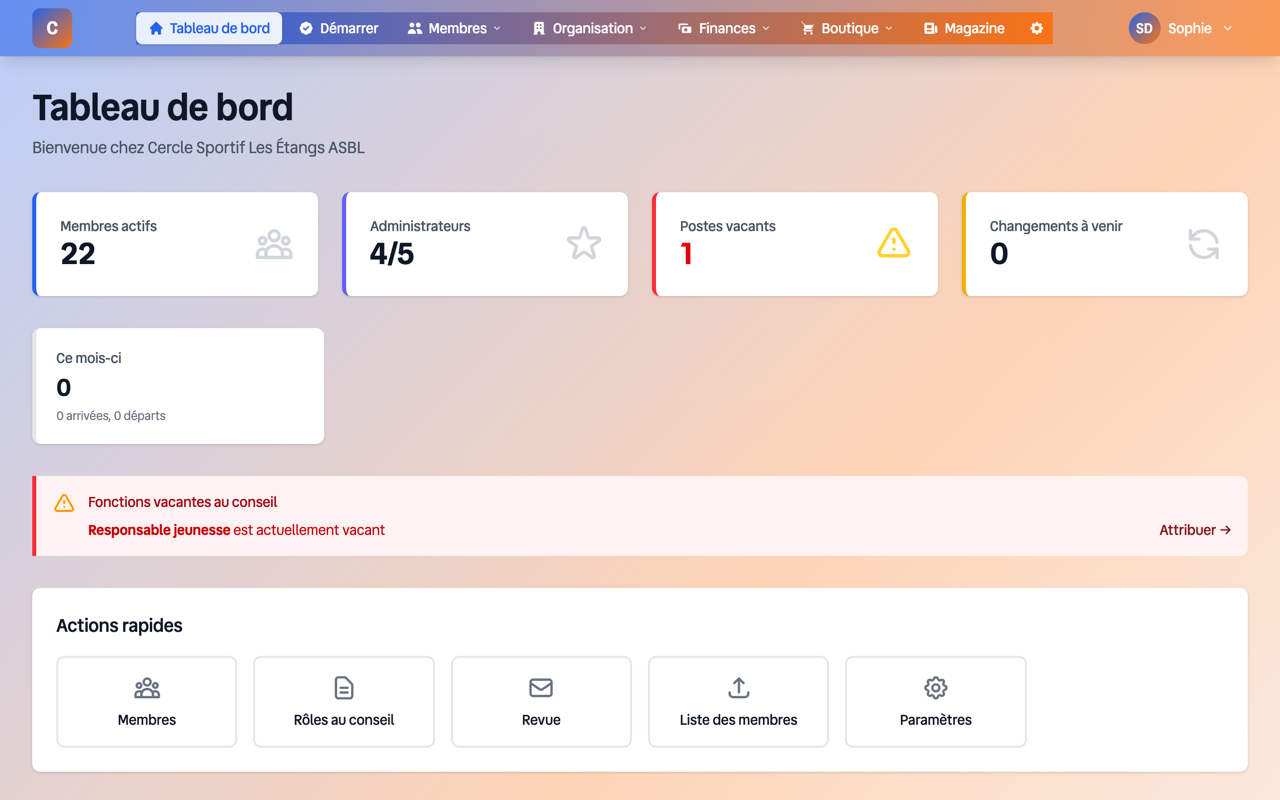Click the envelope icon in Revue action

541,688
